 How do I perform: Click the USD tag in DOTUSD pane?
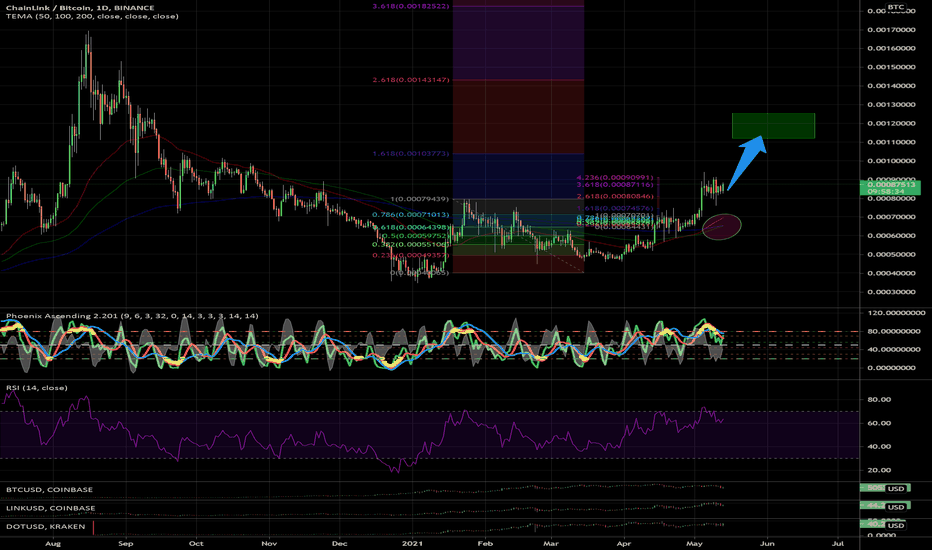[896, 525]
